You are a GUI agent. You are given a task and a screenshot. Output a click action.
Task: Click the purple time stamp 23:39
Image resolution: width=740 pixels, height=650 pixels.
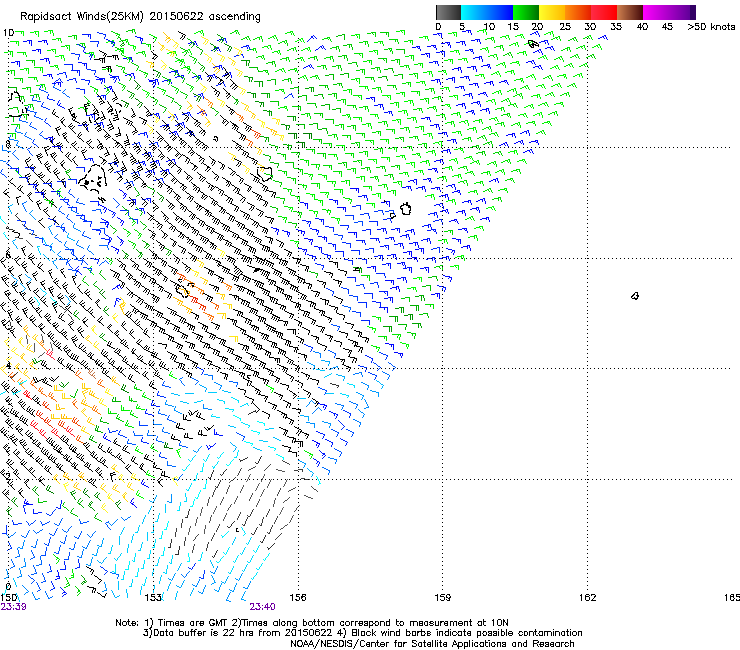(x=13, y=607)
